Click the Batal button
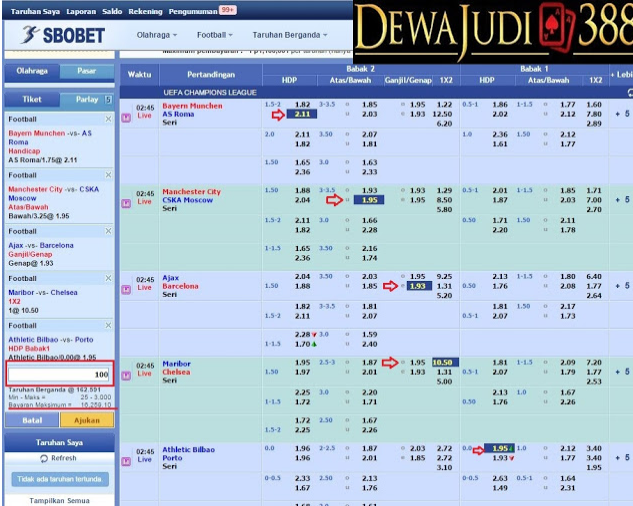The height and width of the screenshot is (506, 633). 32,420
